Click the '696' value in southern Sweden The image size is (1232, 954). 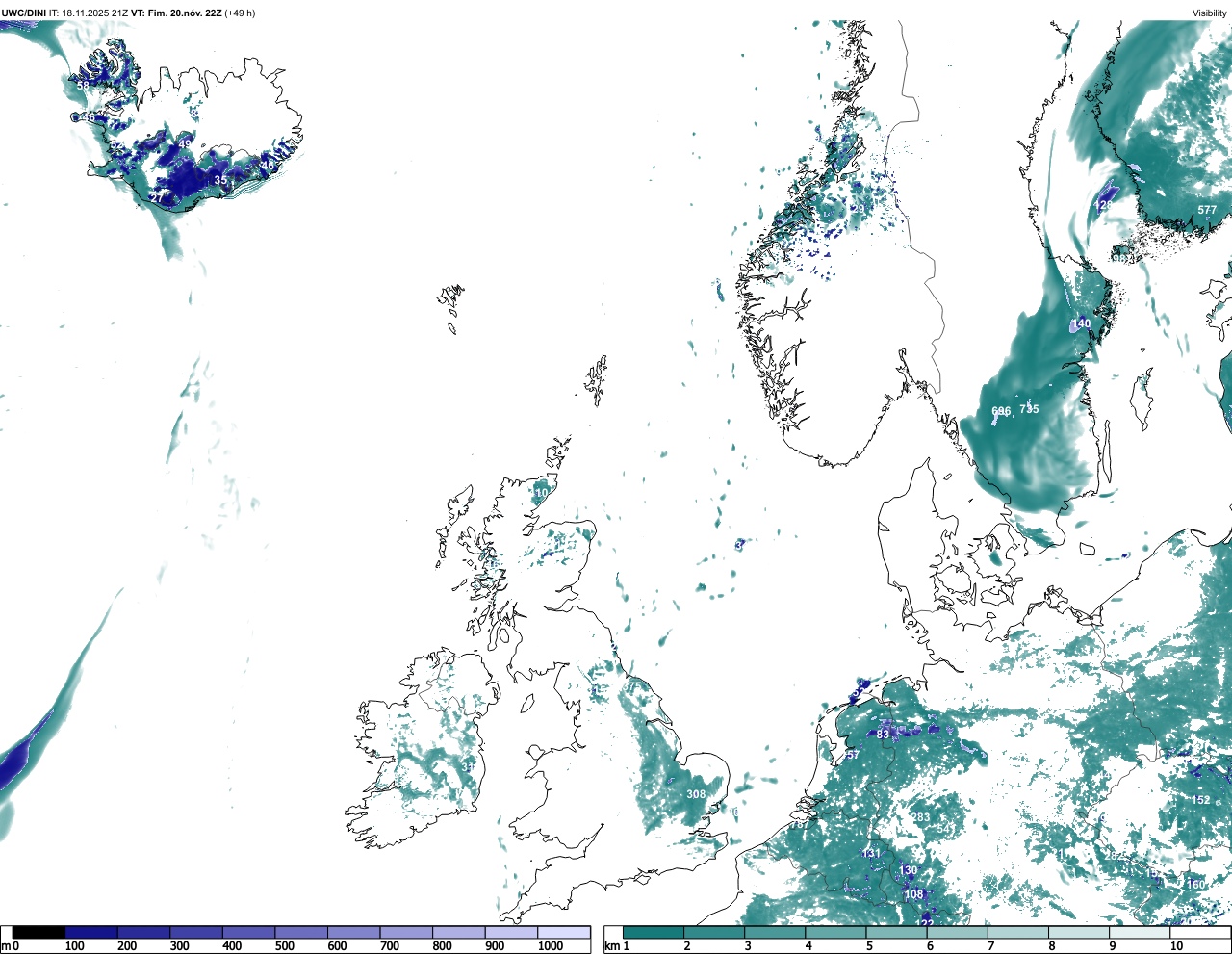[1001, 411]
